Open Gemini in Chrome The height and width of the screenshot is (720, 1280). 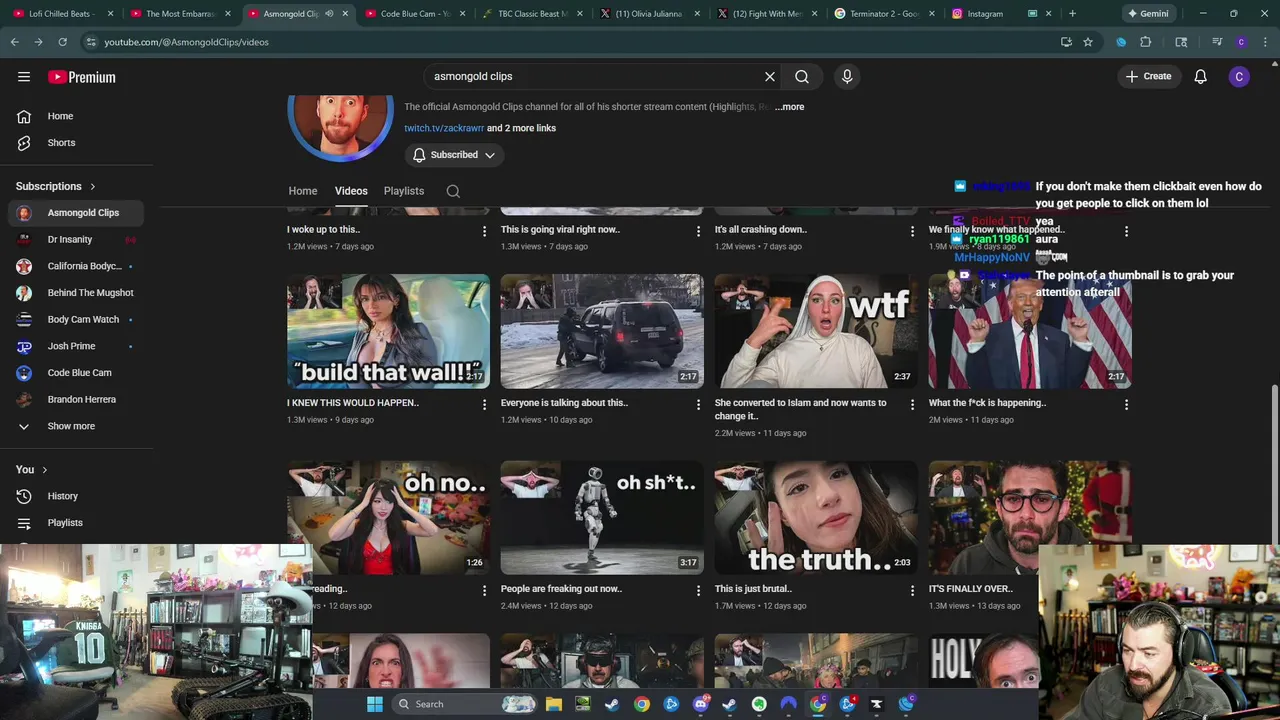(x=1147, y=14)
